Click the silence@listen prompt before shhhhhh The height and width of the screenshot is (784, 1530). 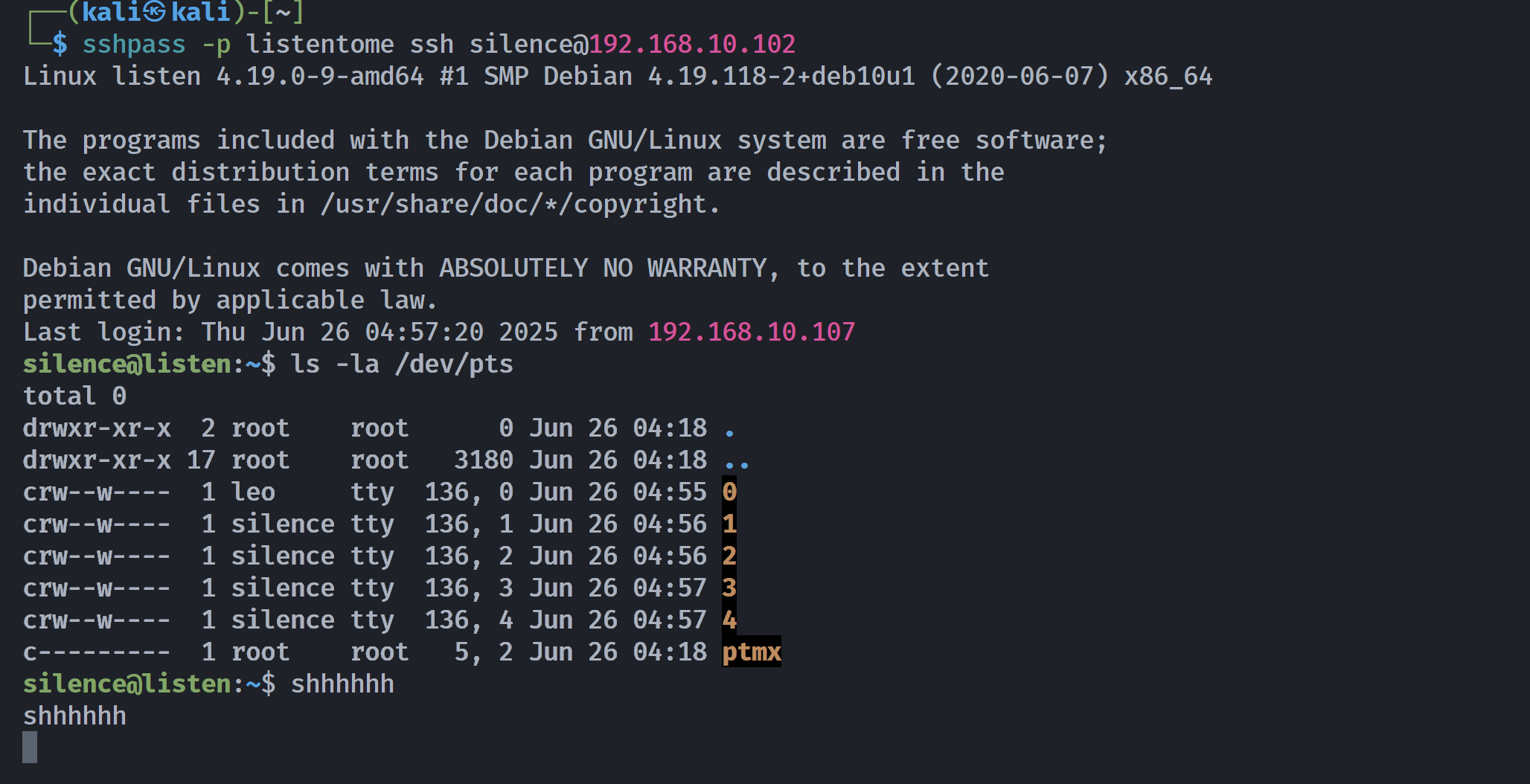coord(127,684)
